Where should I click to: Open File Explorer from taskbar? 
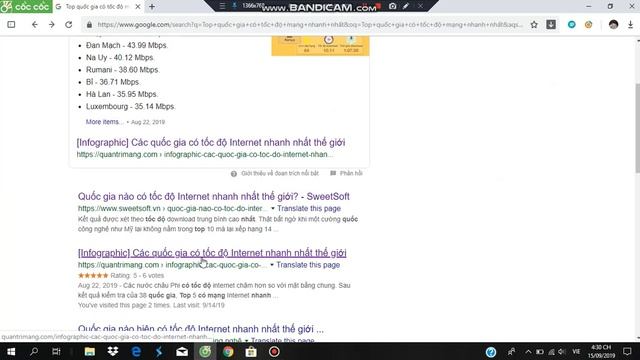90,351
